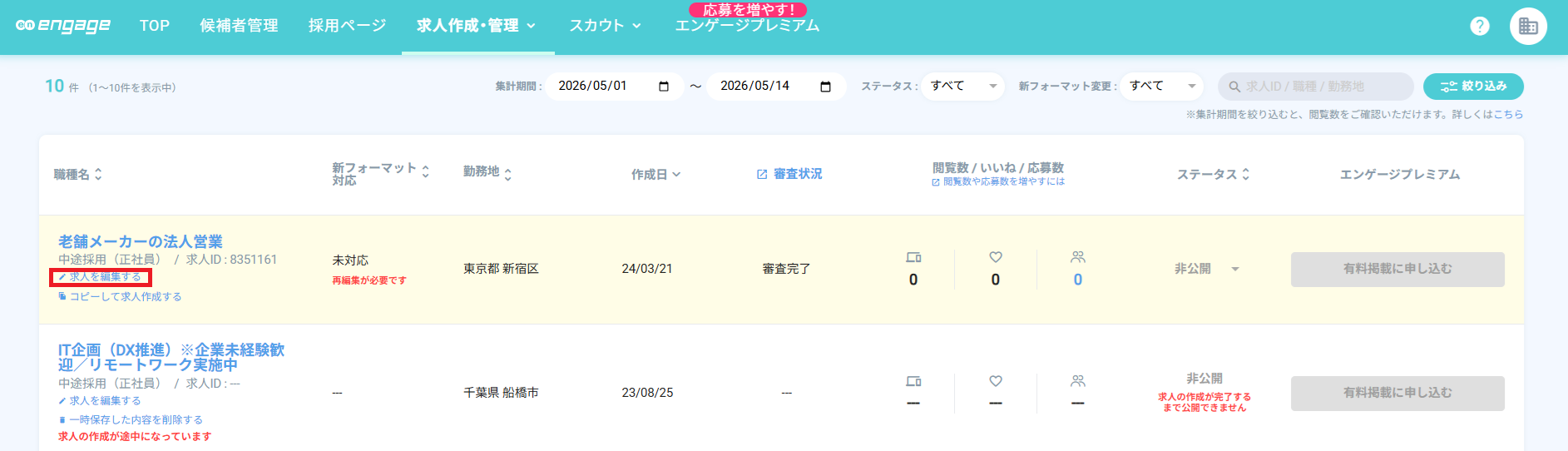Click the こちら details link
The height and width of the screenshot is (451, 1568).
(1508, 114)
